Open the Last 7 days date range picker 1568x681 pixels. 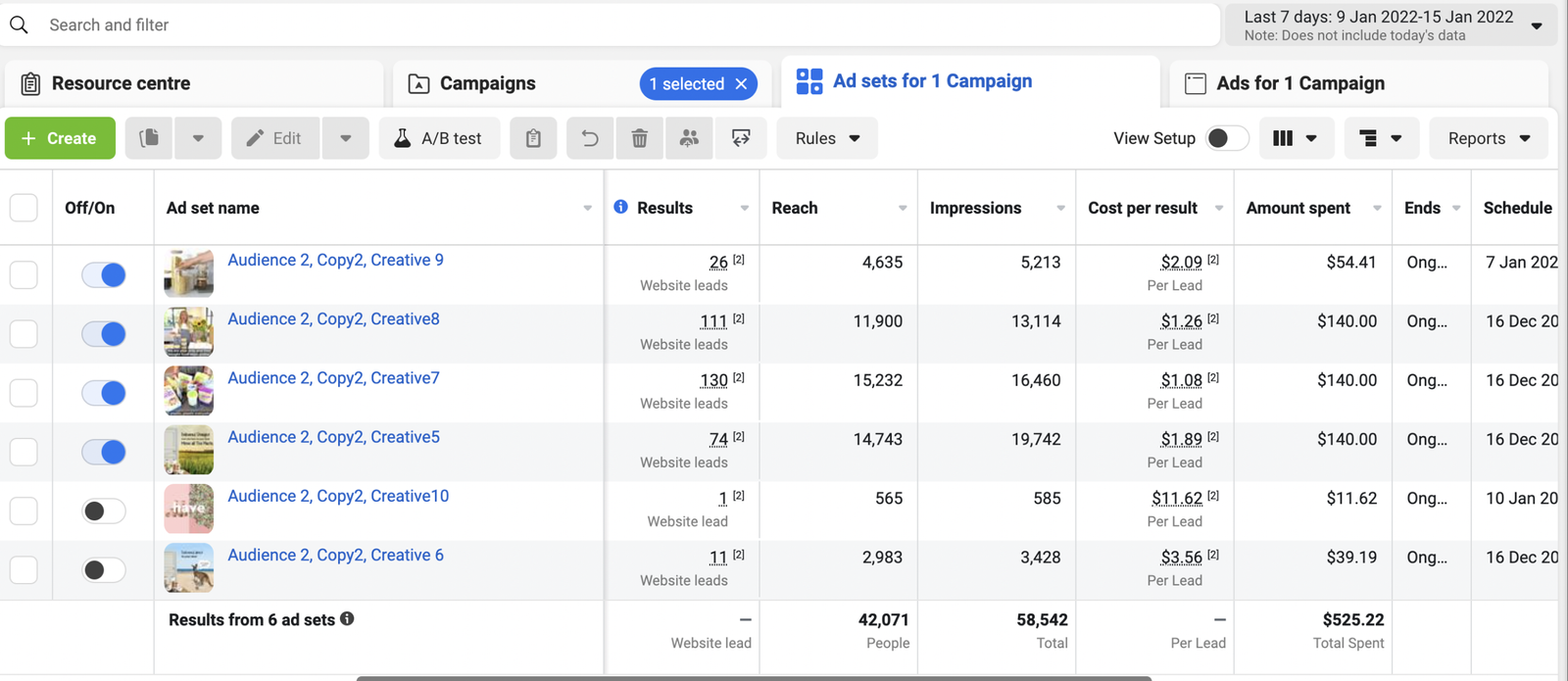pyautogui.click(x=1390, y=25)
